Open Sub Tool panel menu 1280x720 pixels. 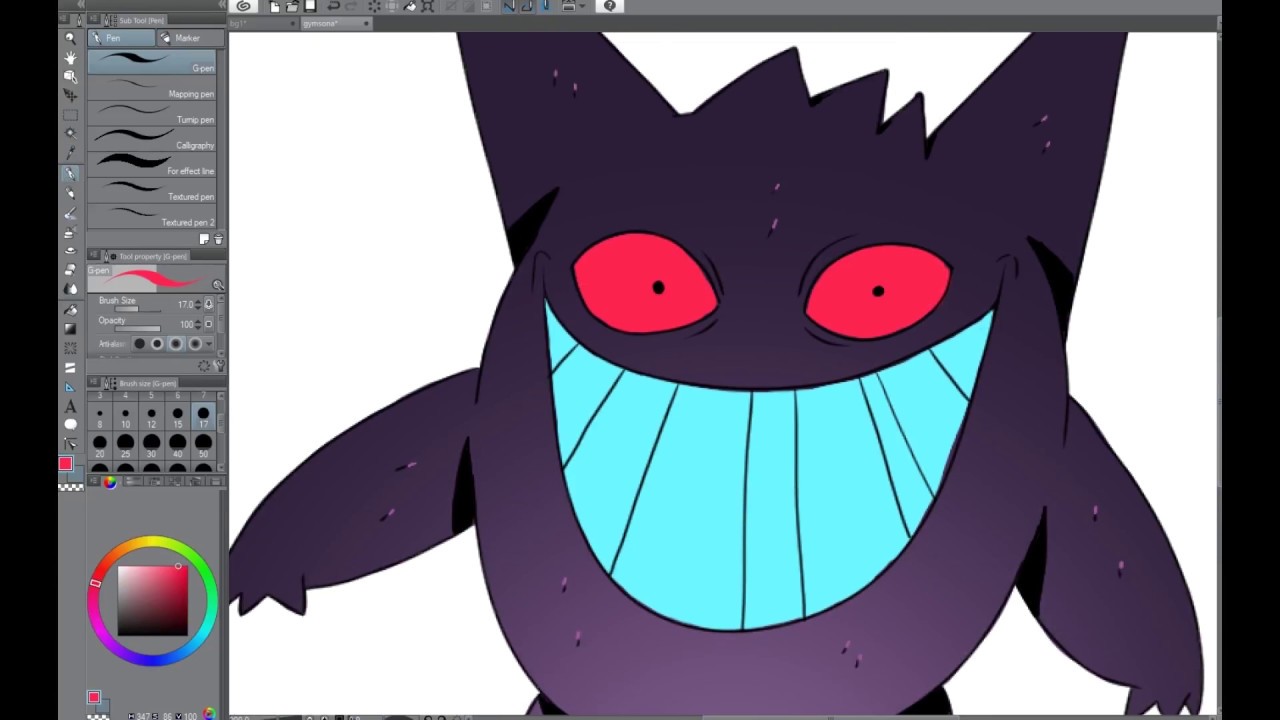pyautogui.click(x=93, y=18)
